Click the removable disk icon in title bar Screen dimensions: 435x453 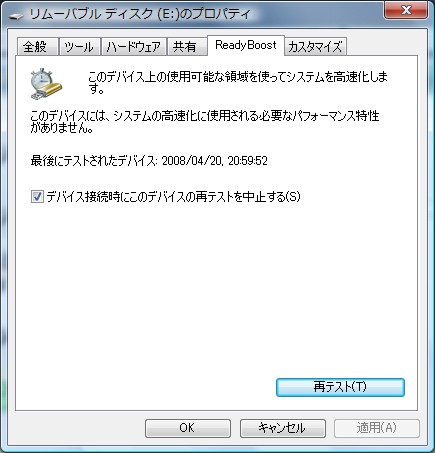click(x=16, y=15)
